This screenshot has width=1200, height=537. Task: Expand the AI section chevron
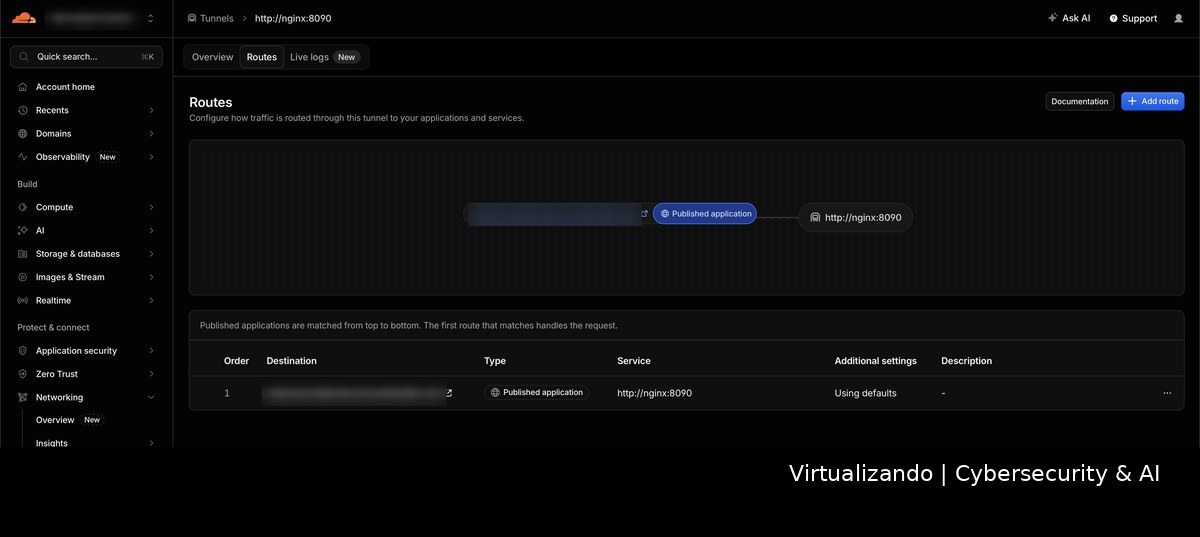click(151, 230)
